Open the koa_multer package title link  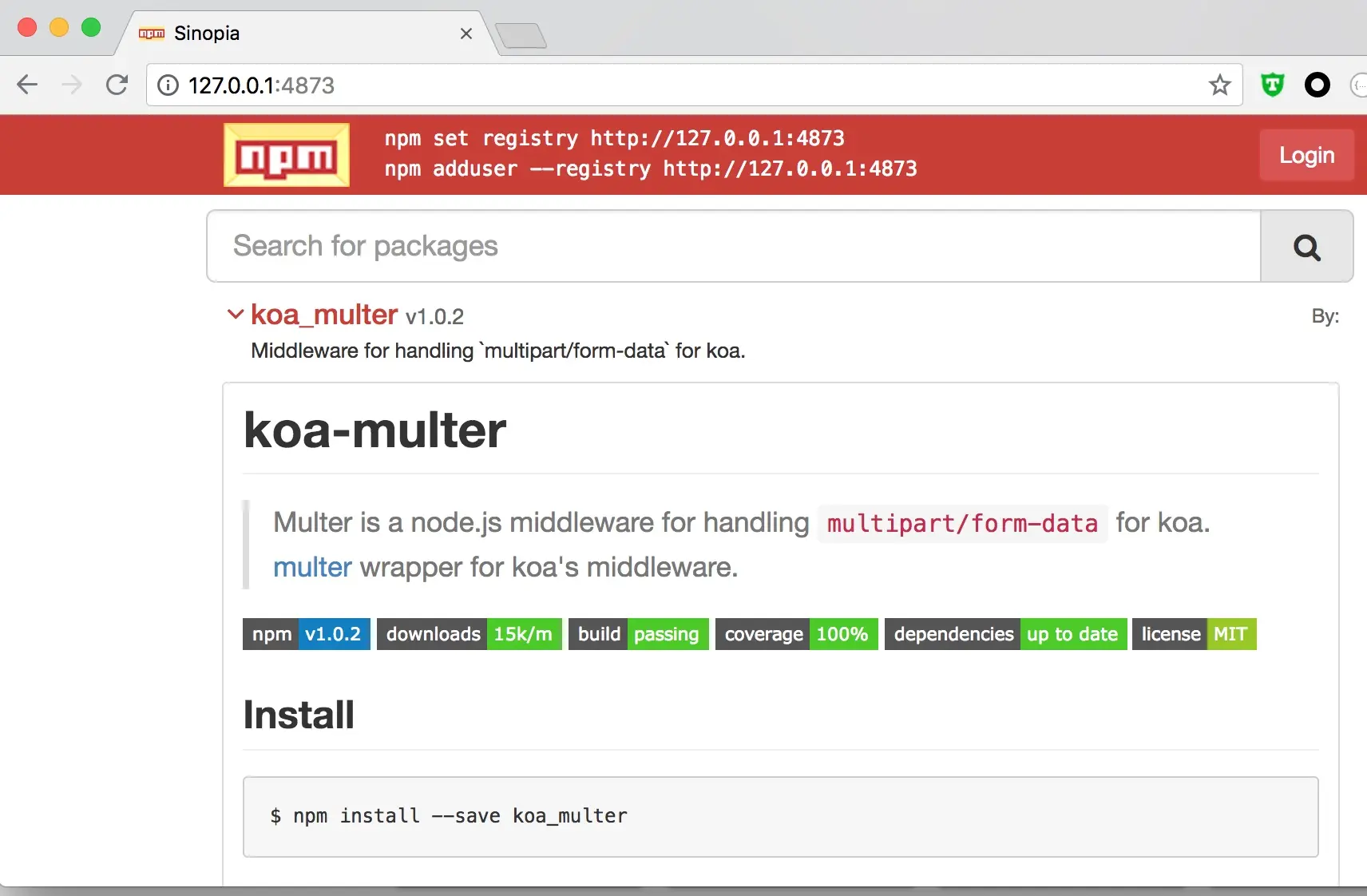point(324,315)
